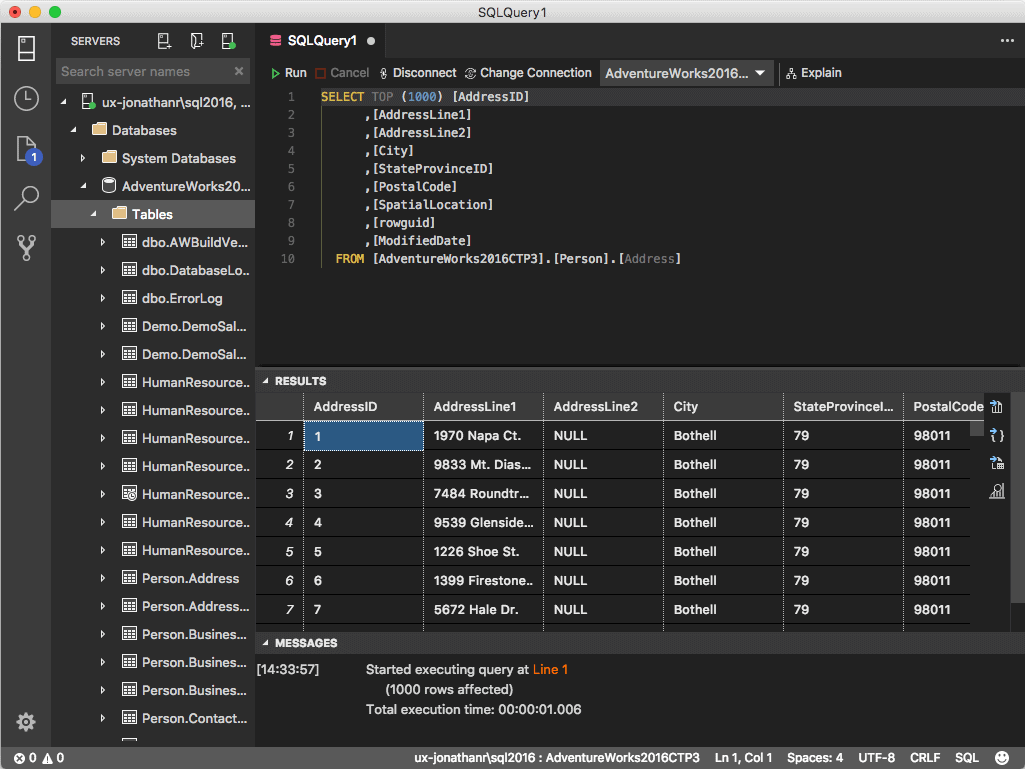Click CRLF line ending setting

click(x=924, y=758)
